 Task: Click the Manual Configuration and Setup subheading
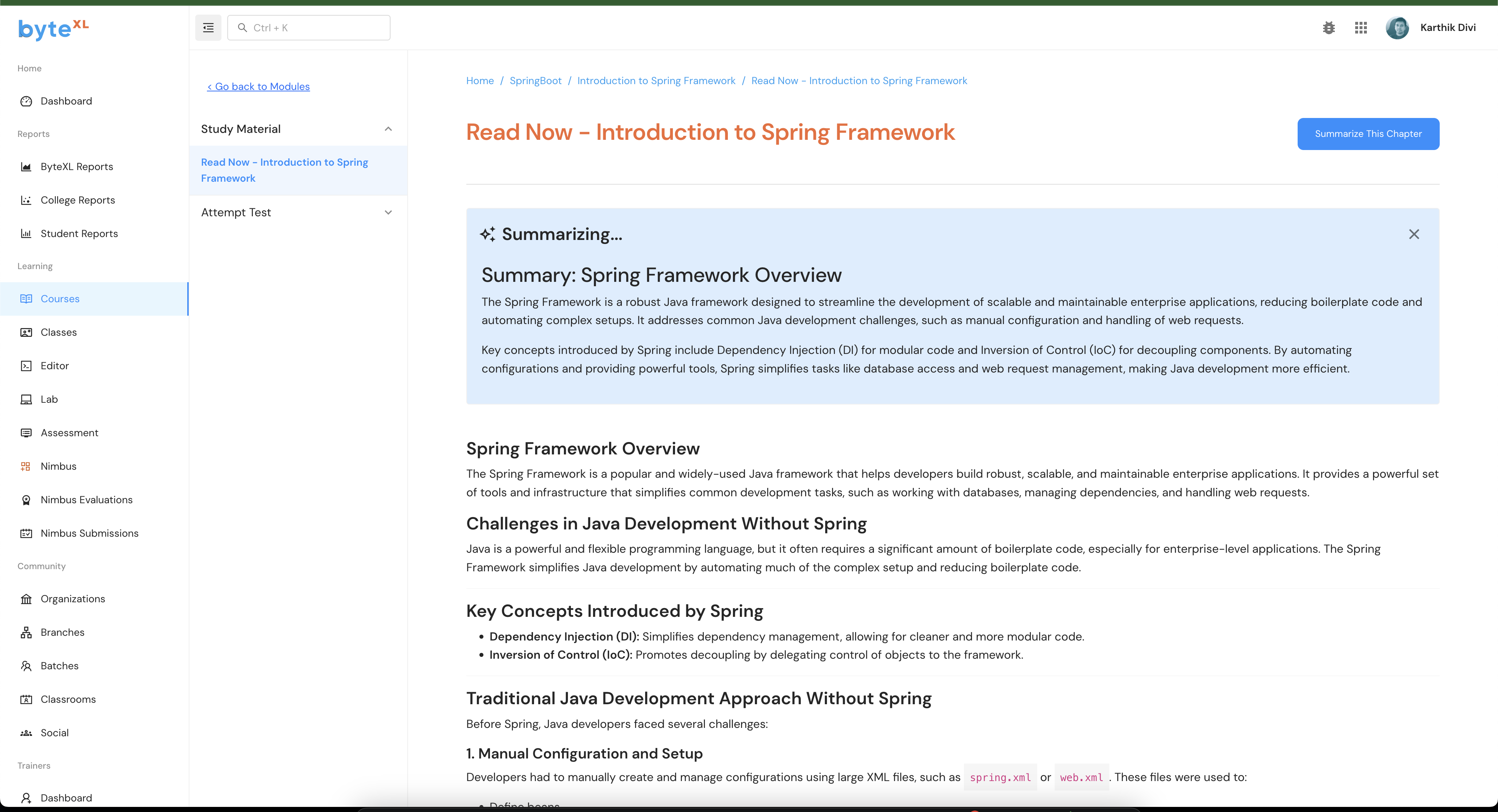point(584,754)
